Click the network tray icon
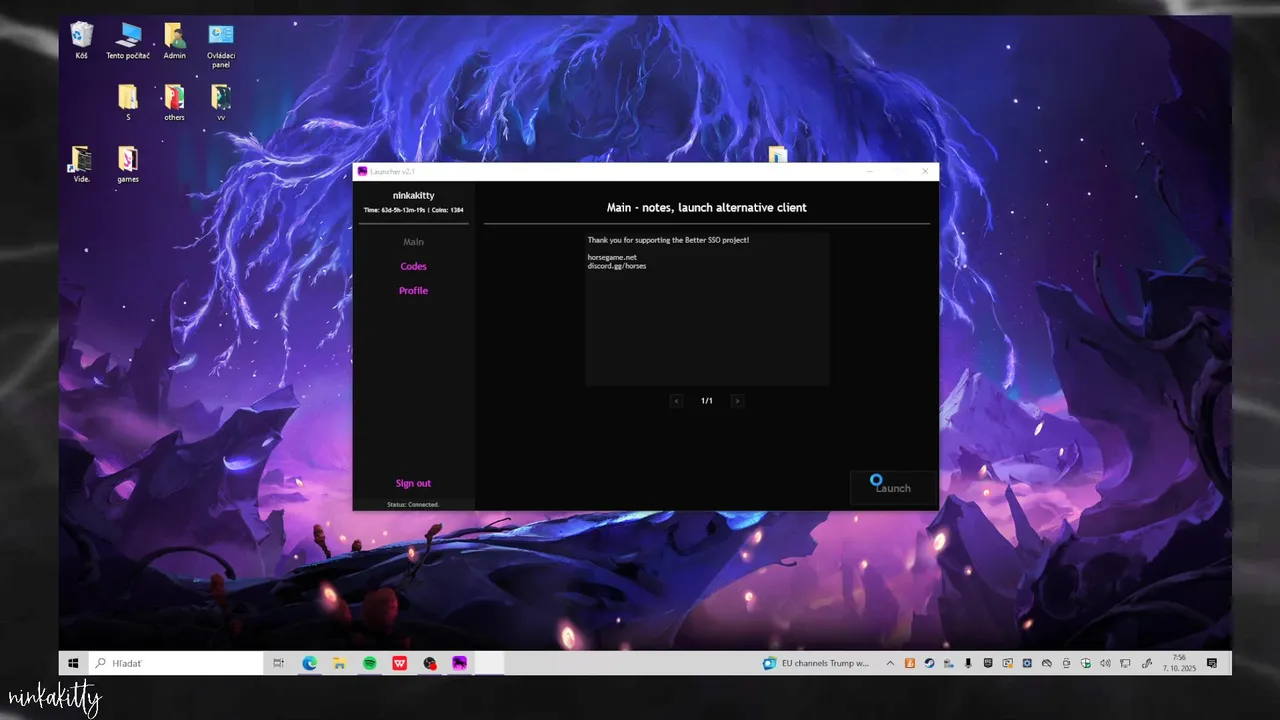 coord(1125,663)
